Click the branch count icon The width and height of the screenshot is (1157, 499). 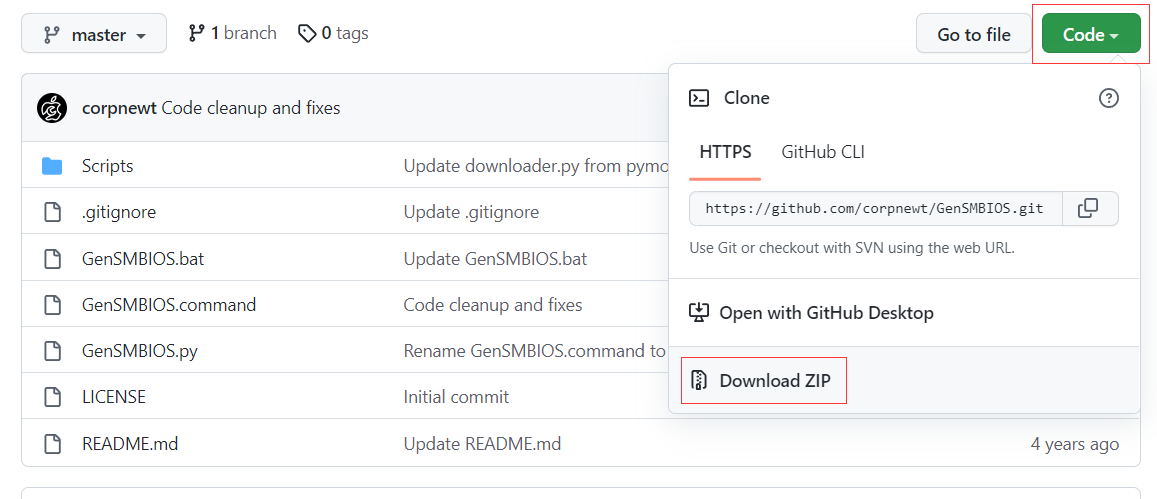[196, 34]
